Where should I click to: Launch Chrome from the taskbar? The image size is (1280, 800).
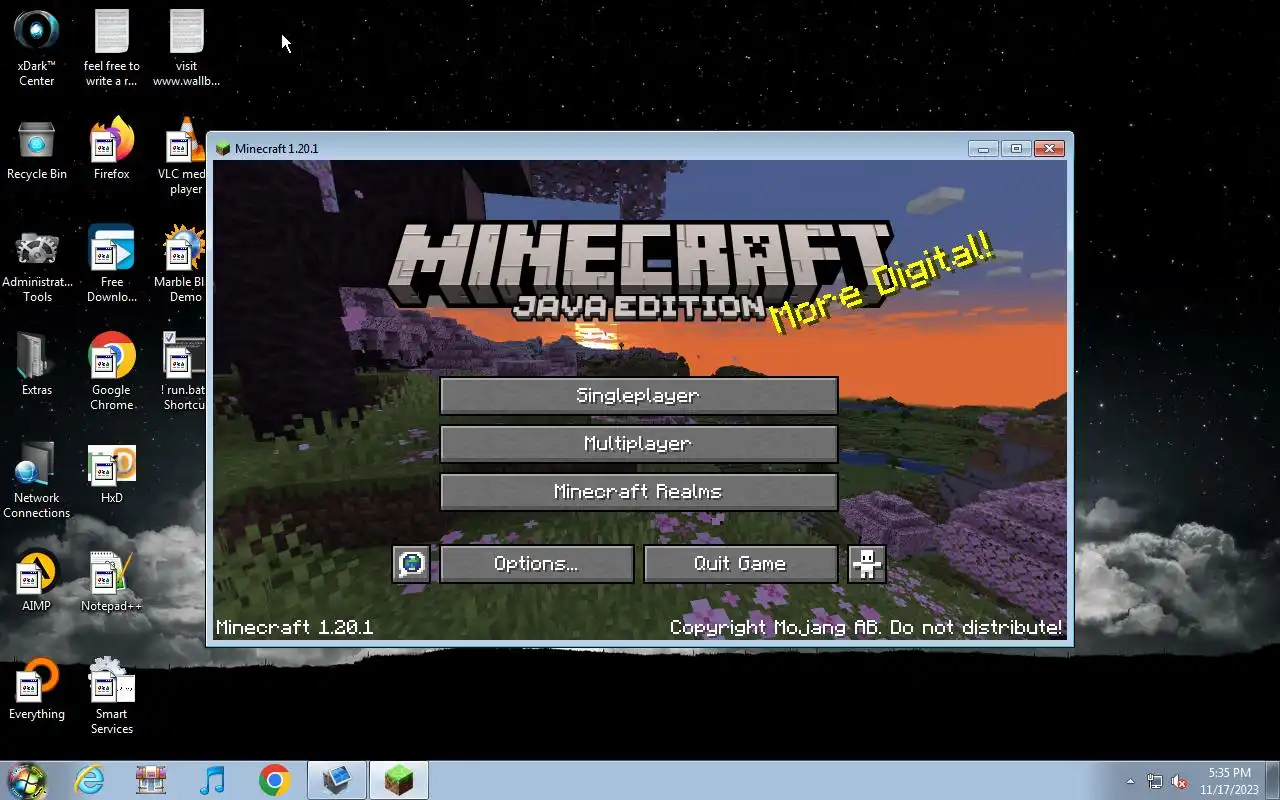[x=274, y=780]
